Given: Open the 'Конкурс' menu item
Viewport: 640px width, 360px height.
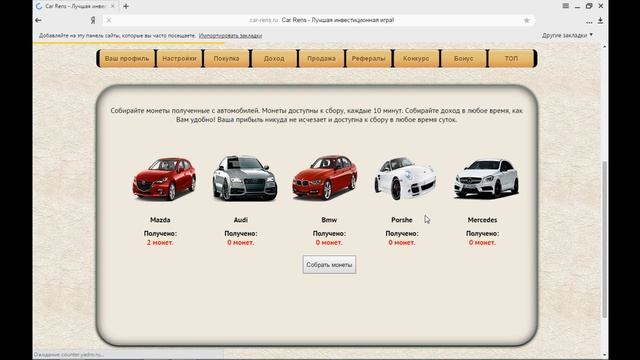Looking at the screenshot, I should (416, 58).
